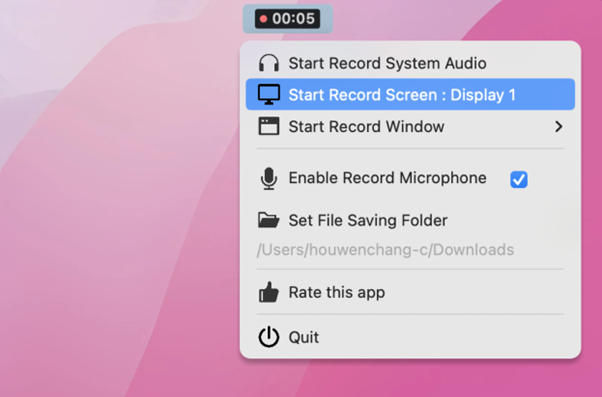The height and width of the screenshot is (397, 602).
Task: Open Start Record Window entry
Action: tap(410, 126)
